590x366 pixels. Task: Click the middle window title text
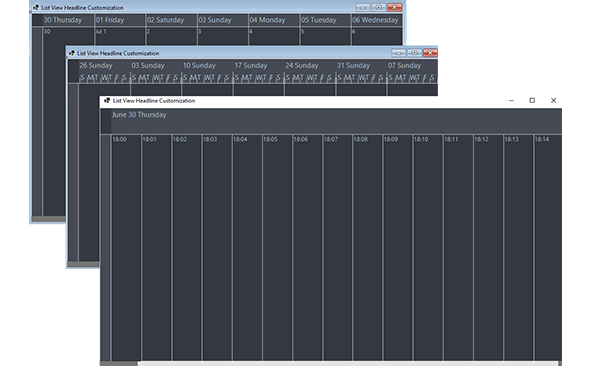tap(118, 53)
